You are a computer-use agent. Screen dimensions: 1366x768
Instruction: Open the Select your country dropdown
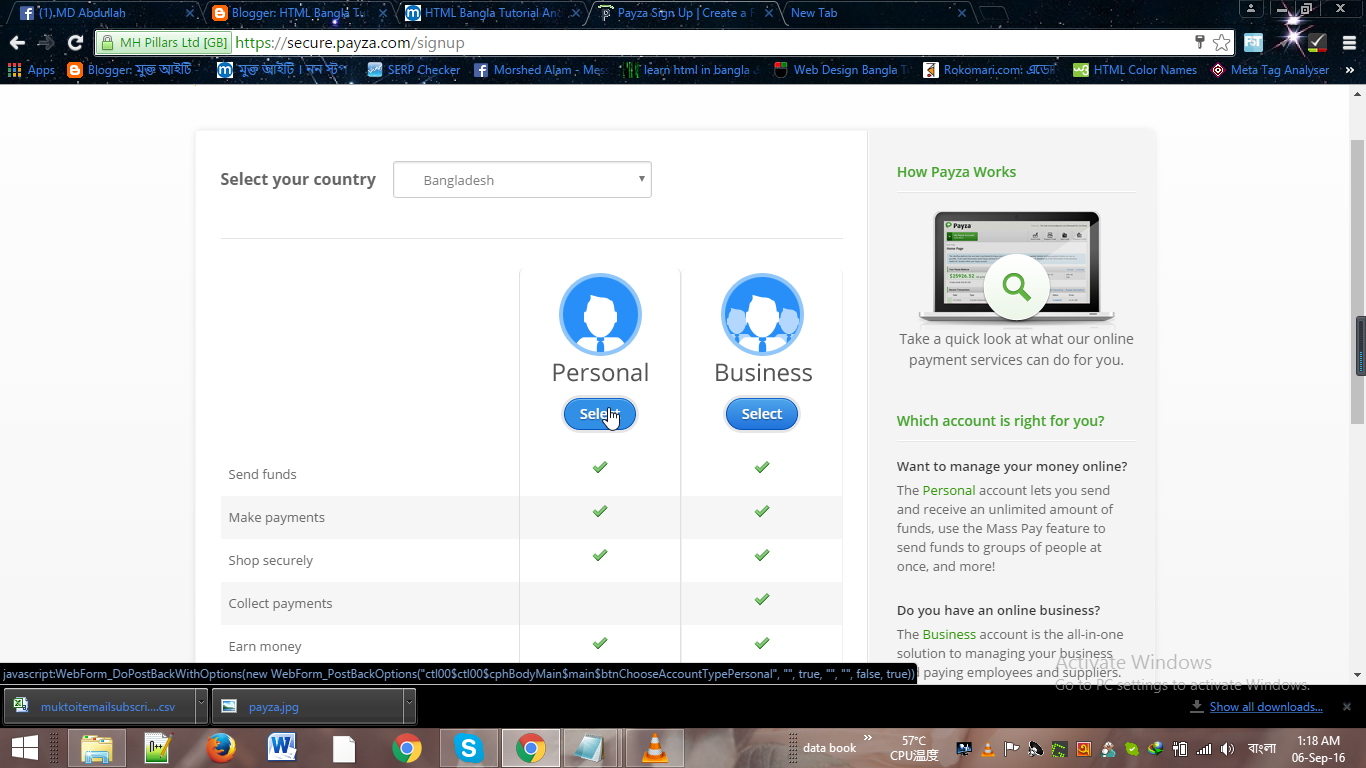[522, 180]
